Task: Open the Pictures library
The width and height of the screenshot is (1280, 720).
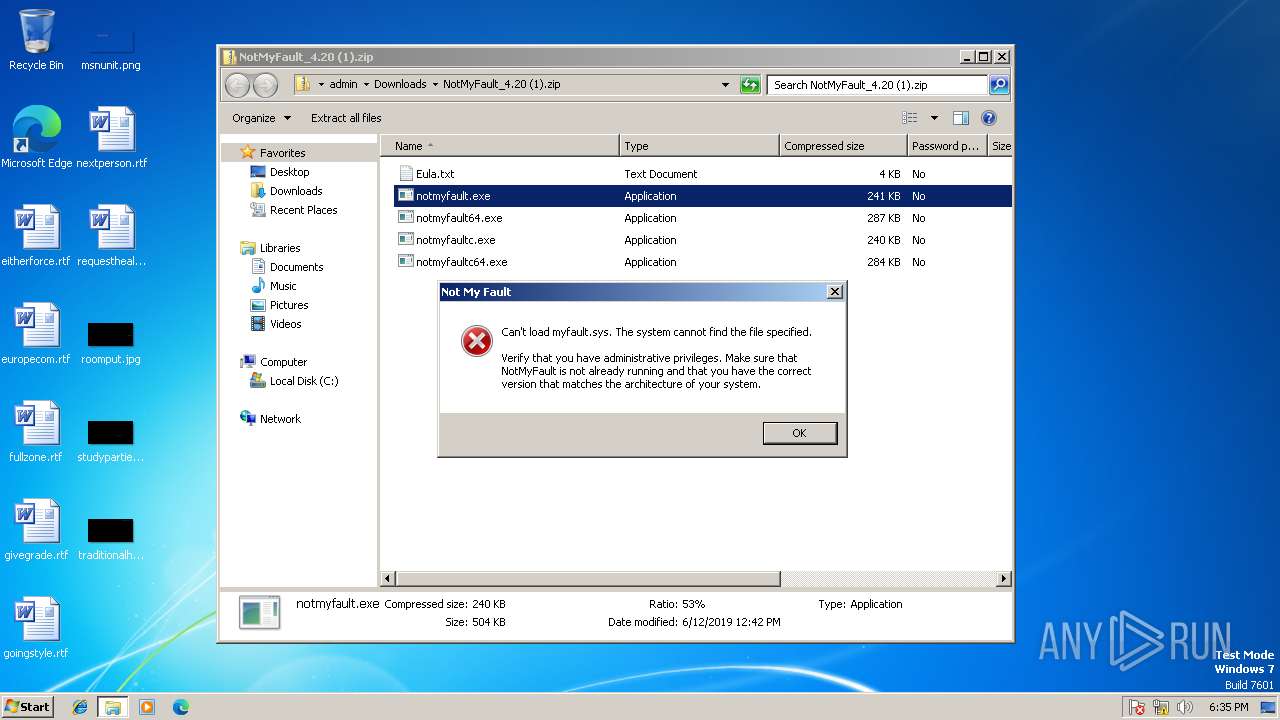Action: point(289,305)
